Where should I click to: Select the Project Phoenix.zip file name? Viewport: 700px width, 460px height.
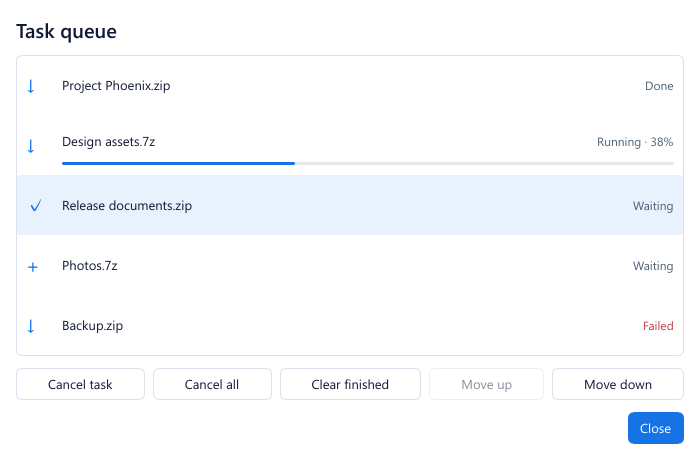tap(116, 86)
